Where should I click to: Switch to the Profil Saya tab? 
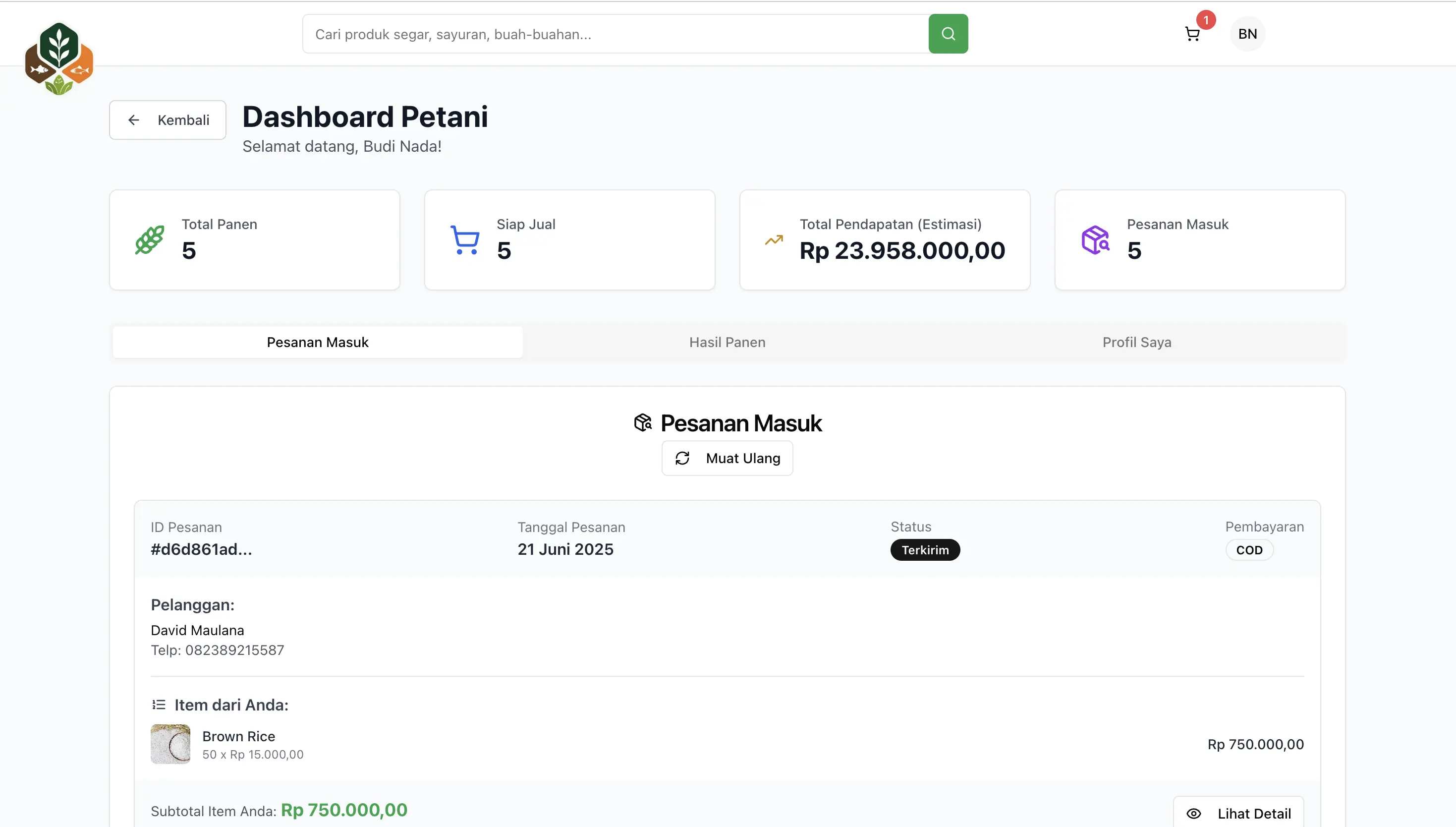1136,342
